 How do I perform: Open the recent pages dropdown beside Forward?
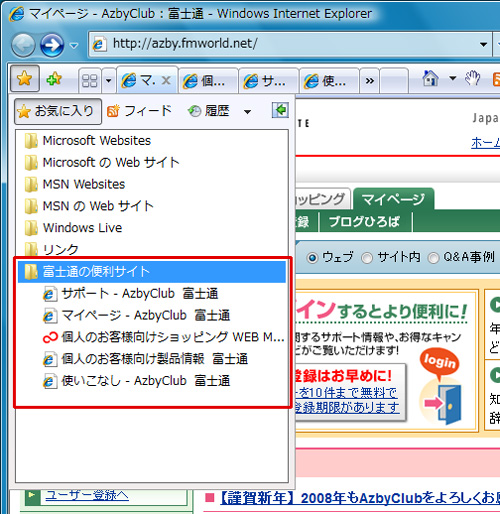tap(74, 45)
